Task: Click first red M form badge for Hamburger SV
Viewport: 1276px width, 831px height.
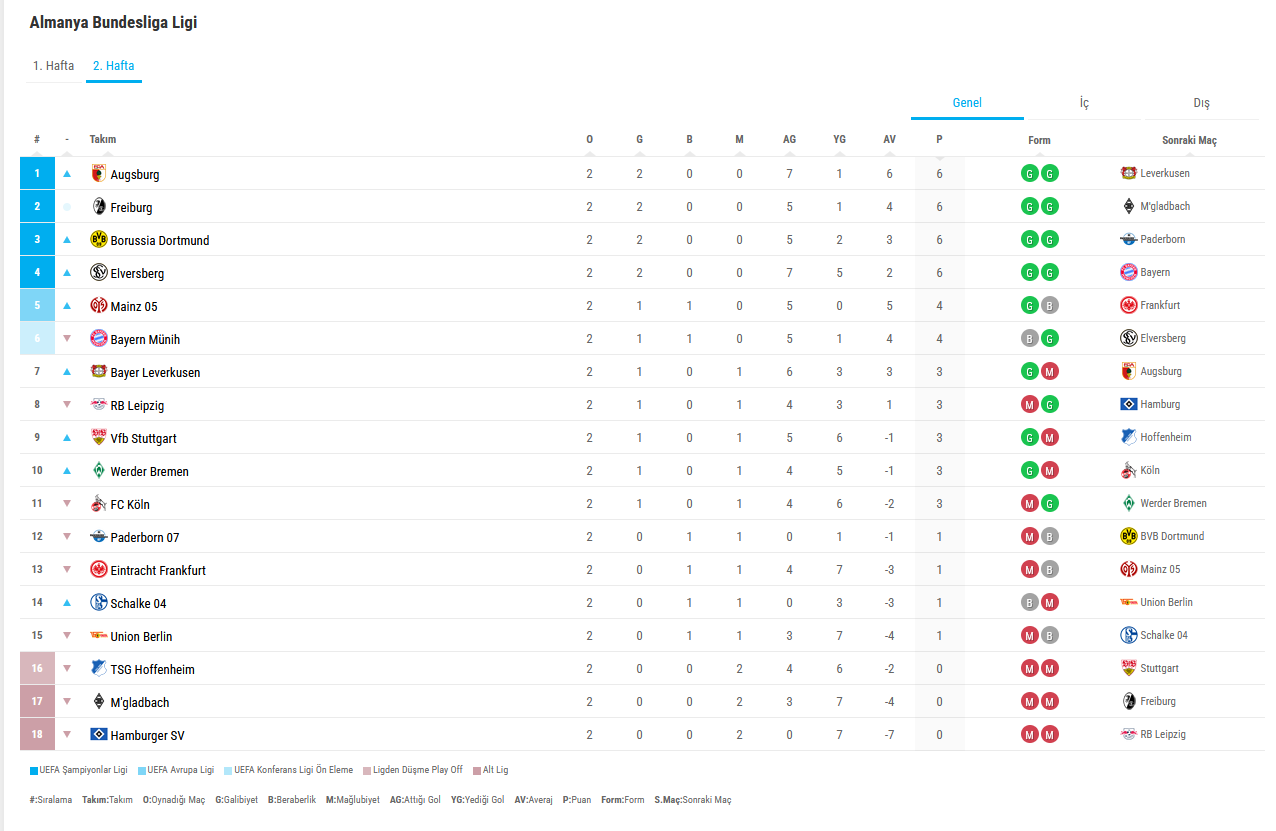Action: coord(1029,734)
